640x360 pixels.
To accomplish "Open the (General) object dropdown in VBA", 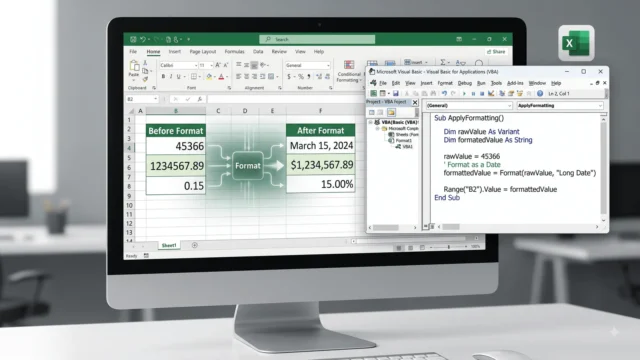I will pos(509,106).
